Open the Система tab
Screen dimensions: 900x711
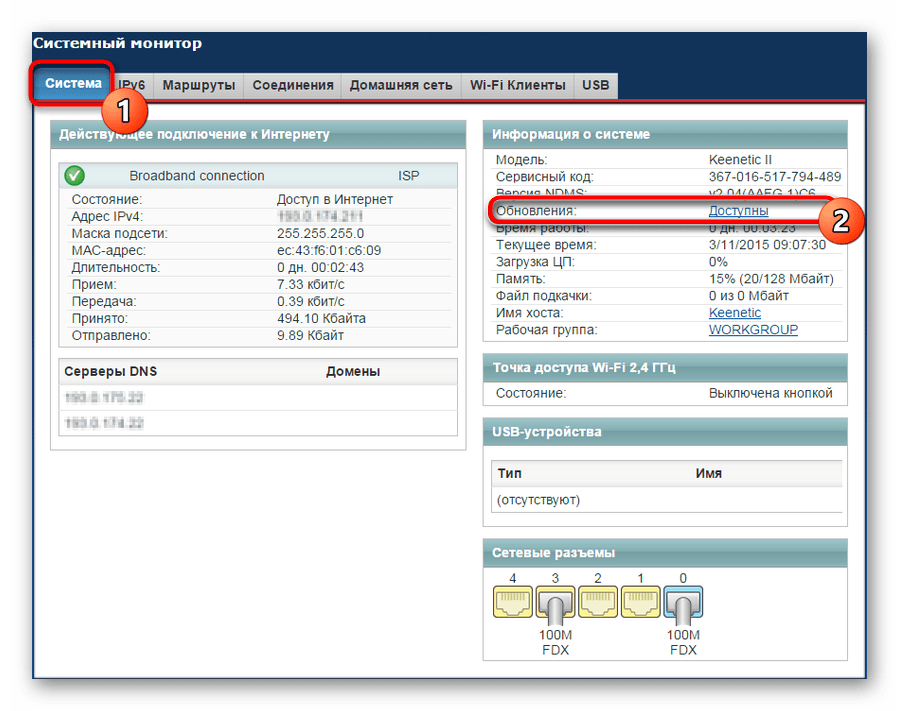click(x=73, y=84)
